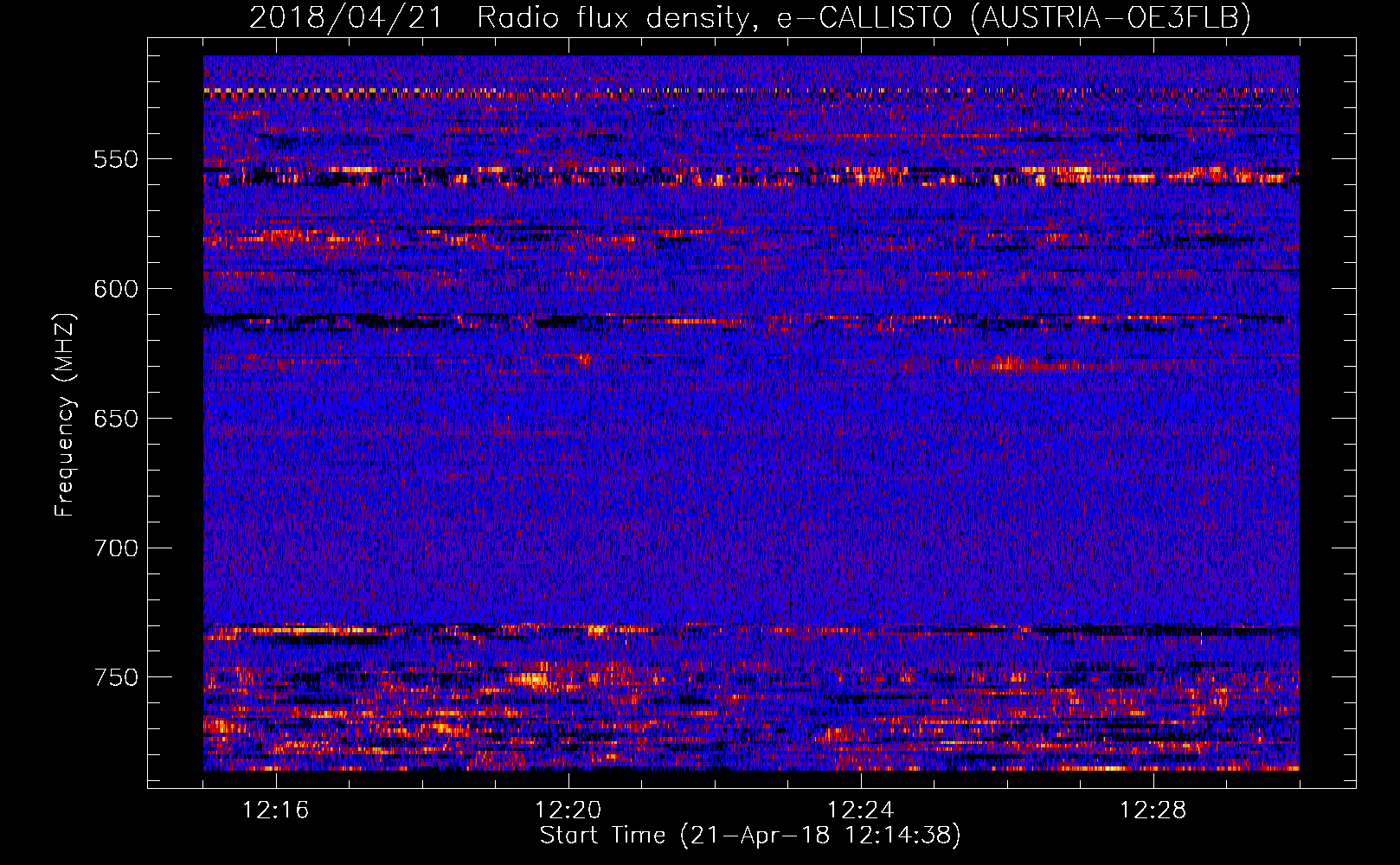Click the 12:20 time tick label

point(568,811)
